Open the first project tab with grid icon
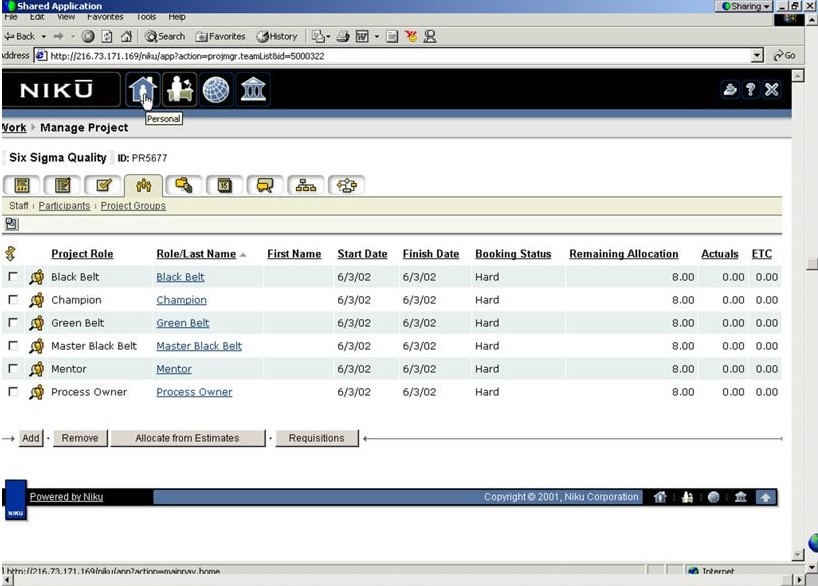Image resolution: width=818 pixels, height=586 pixels. [x=22, y=185]
